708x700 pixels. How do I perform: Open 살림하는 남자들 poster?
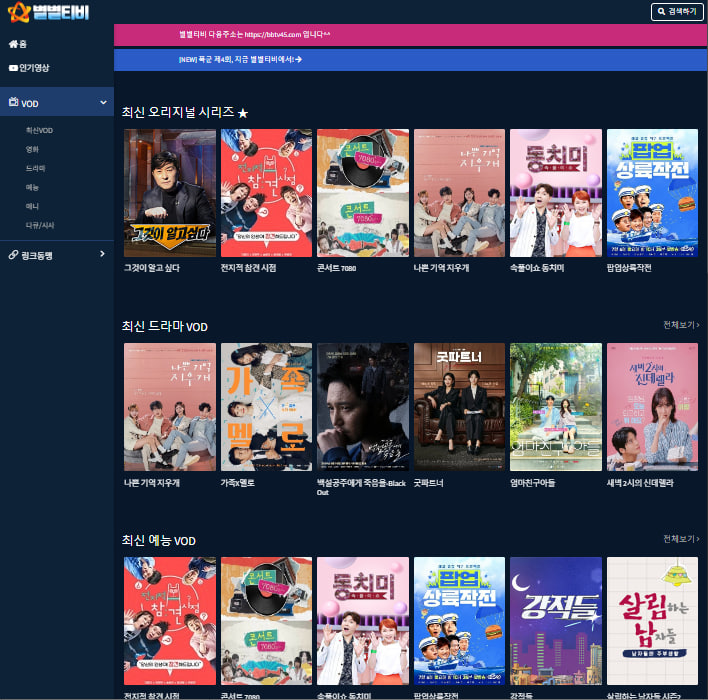click(x=652, y=621)
